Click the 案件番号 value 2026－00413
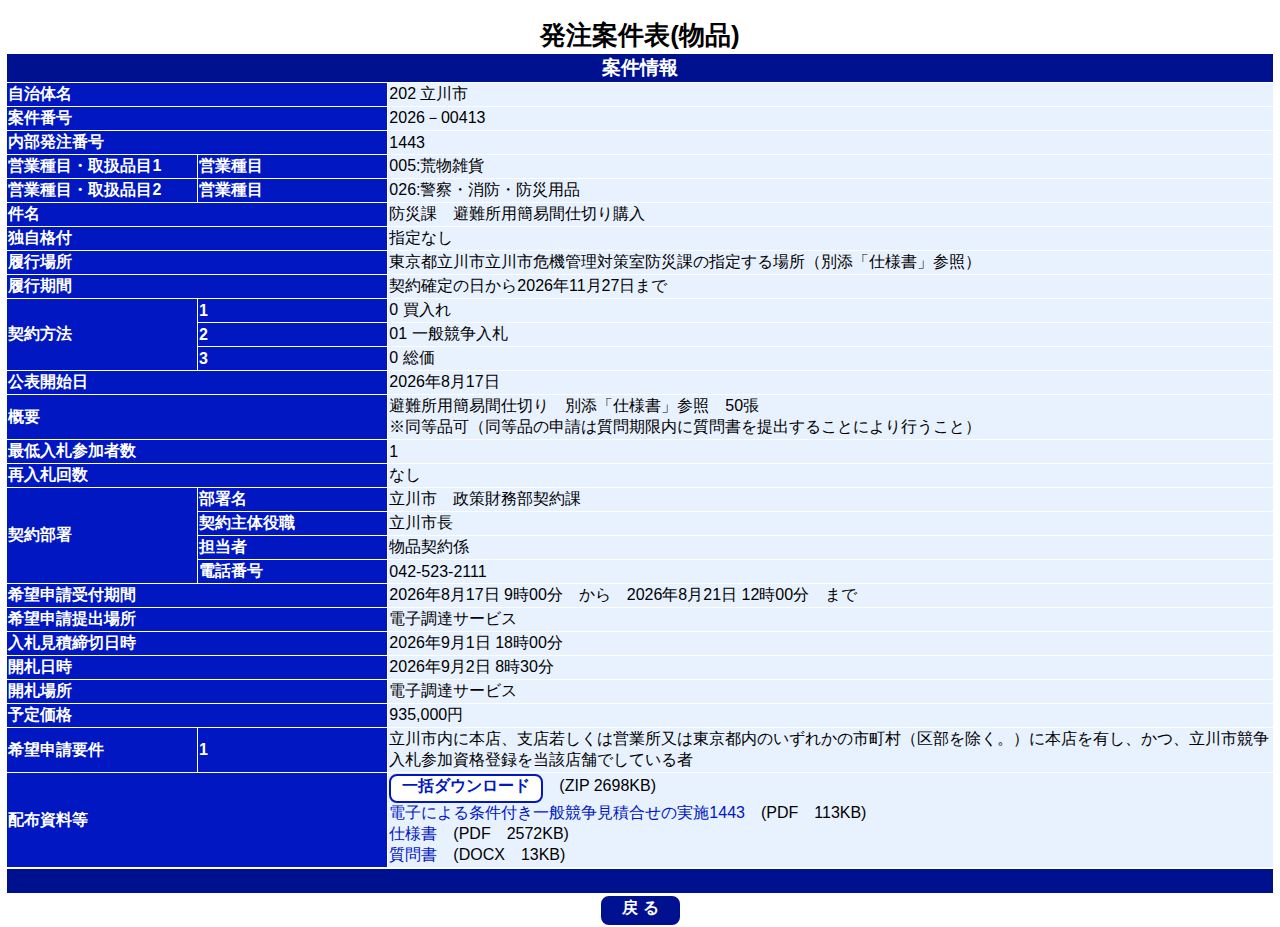Viewport: 1280px width, 927px height. 437,118
